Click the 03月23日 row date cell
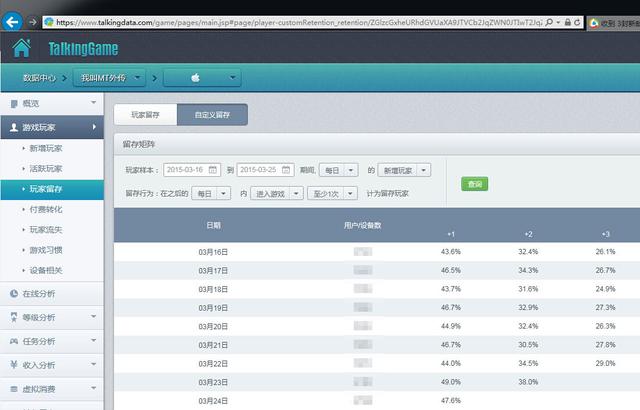The image size is (640, 410). point(213,382)
